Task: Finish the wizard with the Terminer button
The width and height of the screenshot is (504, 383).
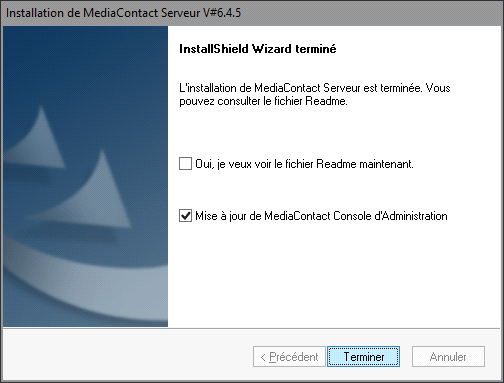Action: coord(363,357)
